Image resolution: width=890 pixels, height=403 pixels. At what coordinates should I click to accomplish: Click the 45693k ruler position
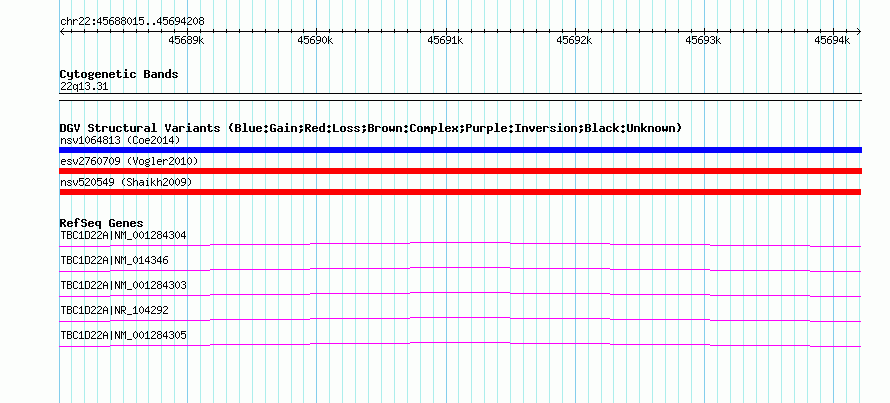(x=703, y=40)
